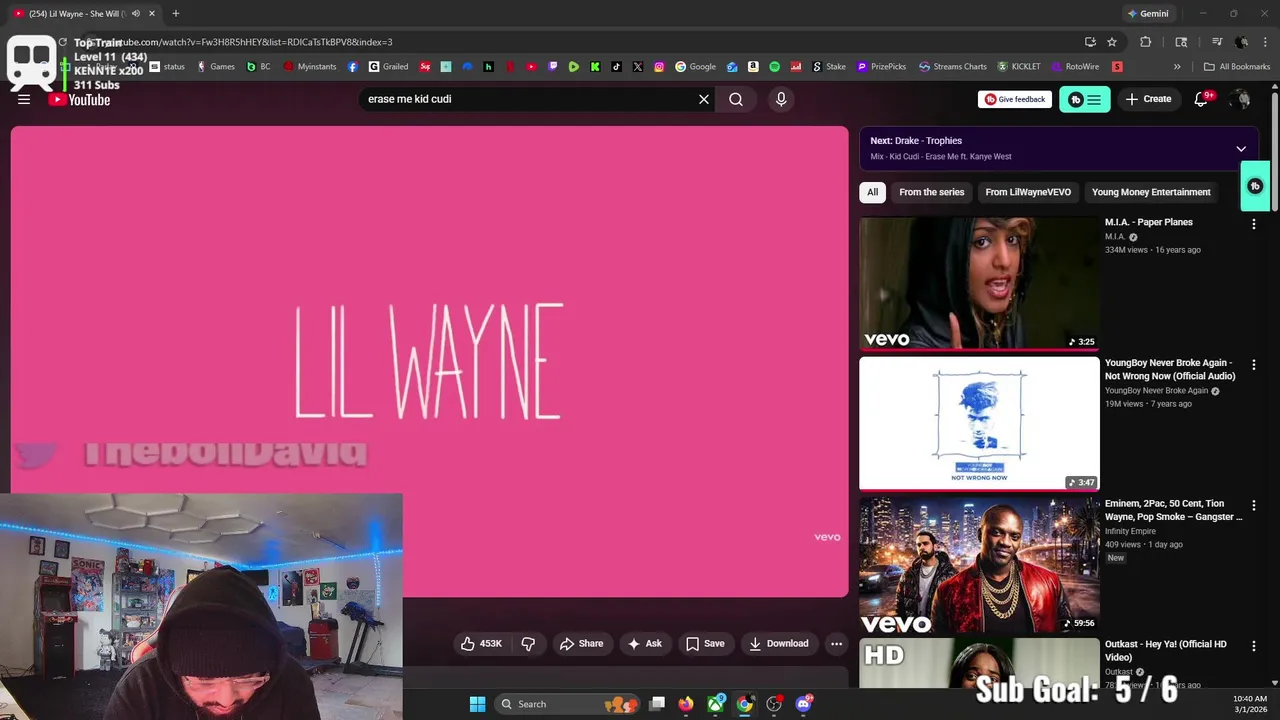
Task: Like the video (453K)
Action: (x=481, y=644)
